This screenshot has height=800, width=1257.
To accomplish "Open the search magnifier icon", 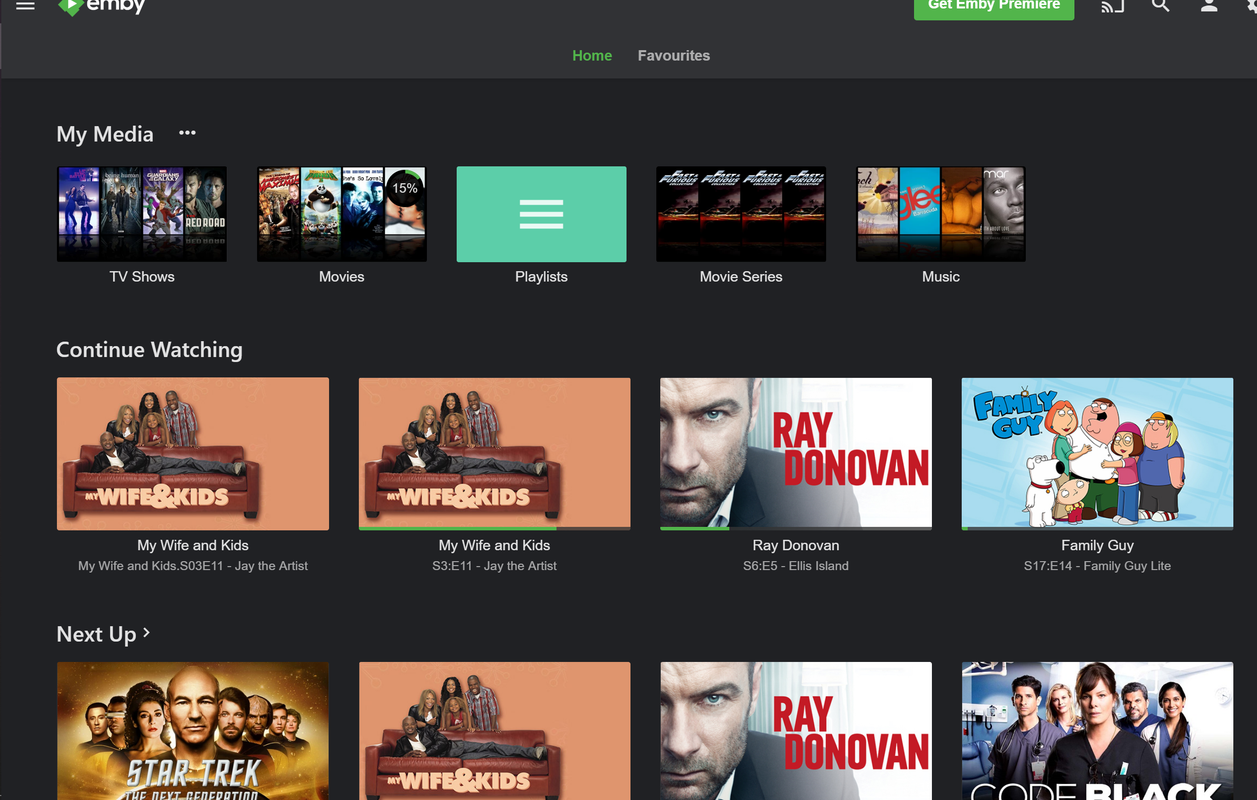I will tap(1160, 6).
